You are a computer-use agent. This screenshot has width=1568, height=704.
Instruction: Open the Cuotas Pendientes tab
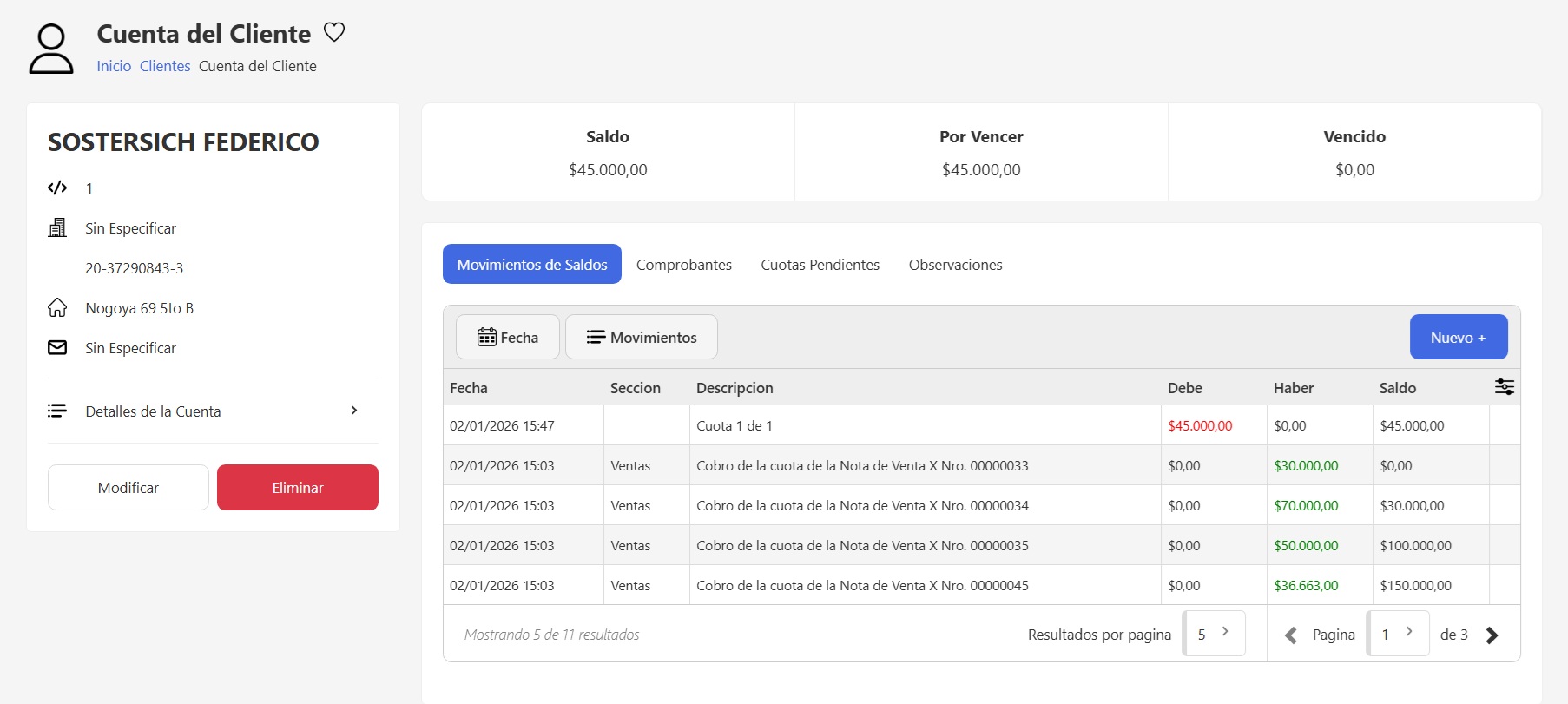click(x=820, y=265)
